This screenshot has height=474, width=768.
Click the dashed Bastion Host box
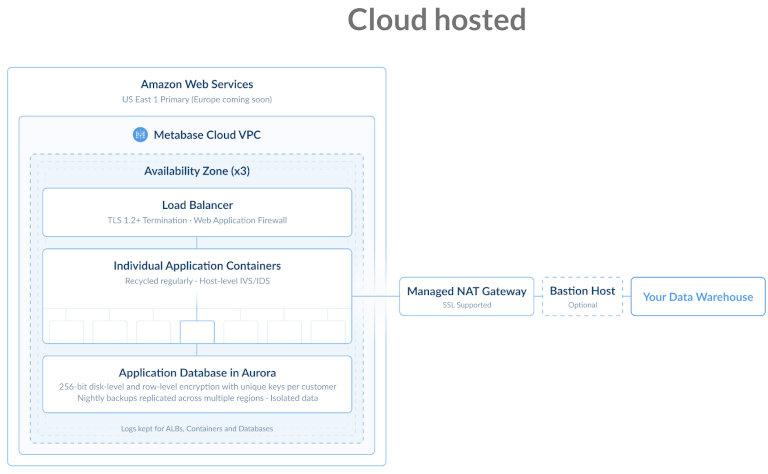pyautogui.click(x=582, y=296)
